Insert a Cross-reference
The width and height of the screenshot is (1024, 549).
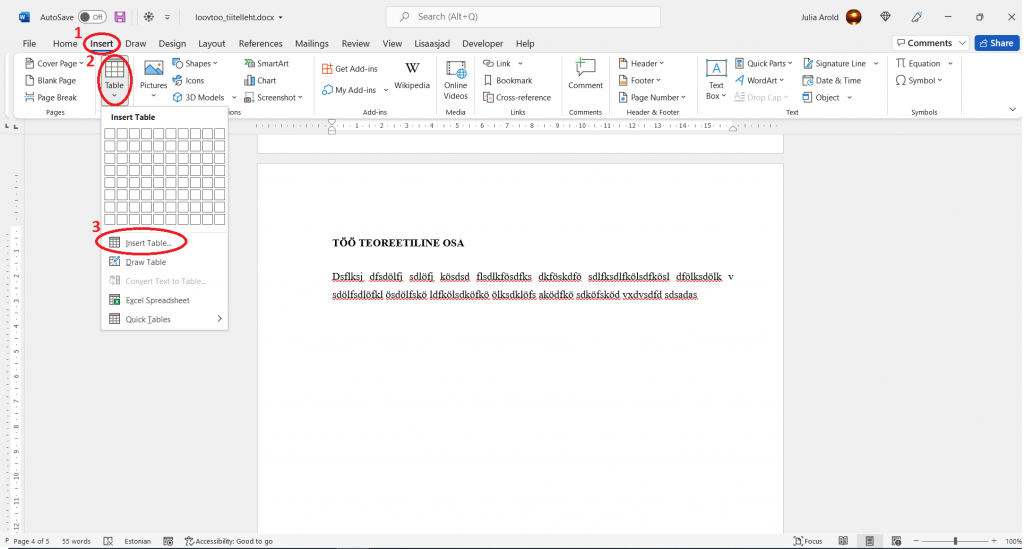[x=517, y=97]
